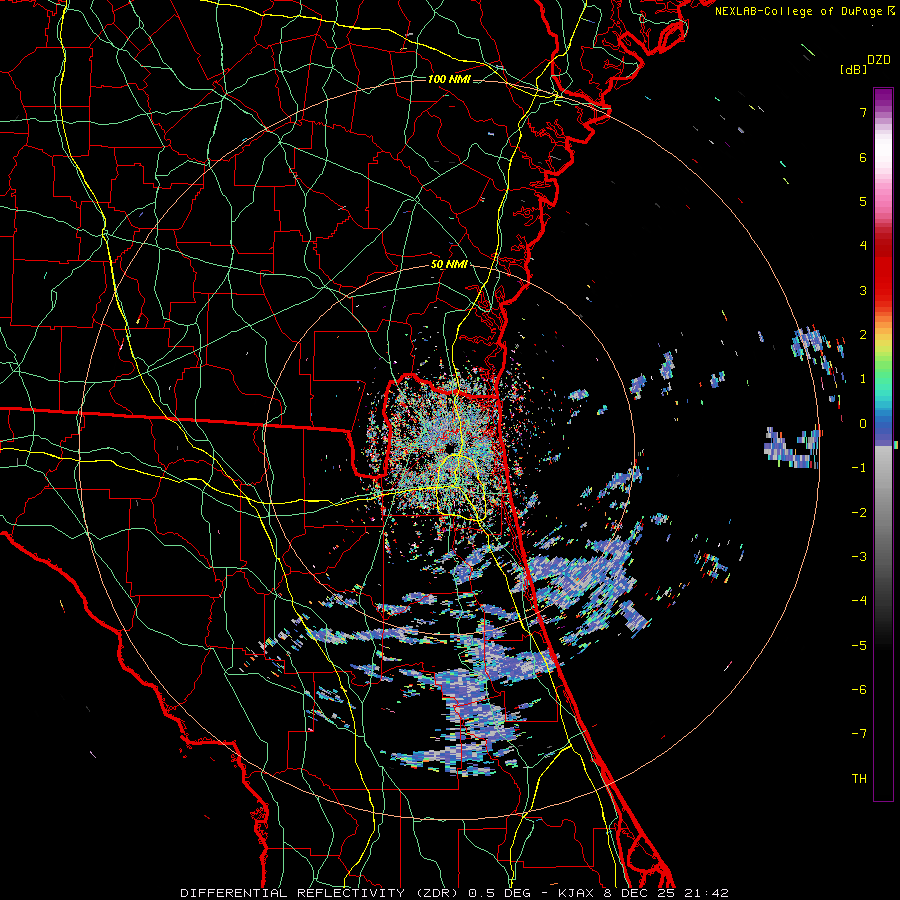Click the '21:42' timestamp in the caption
The width and height of the screenshot is (900, 900).
point(706,893)
